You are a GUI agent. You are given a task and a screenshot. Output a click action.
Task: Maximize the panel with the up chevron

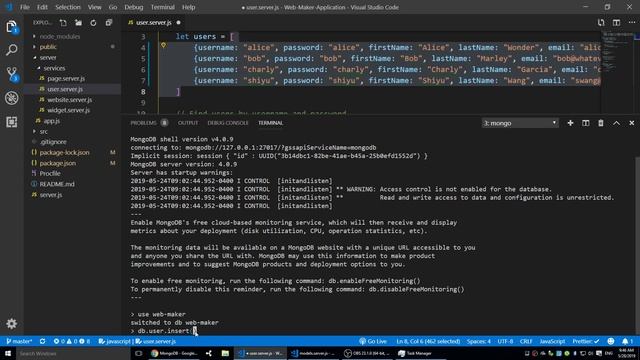[616, 123]
